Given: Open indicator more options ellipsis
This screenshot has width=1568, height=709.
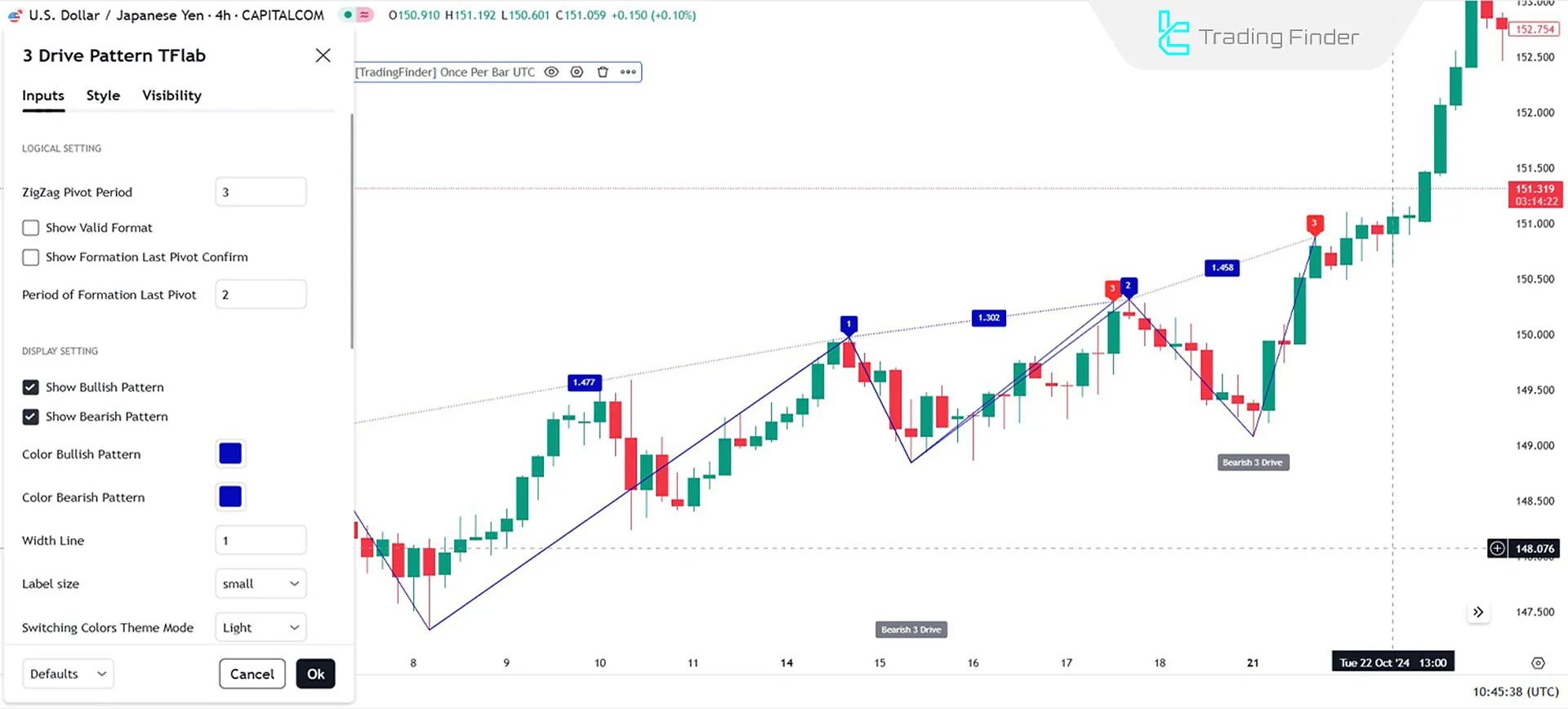Looking at the screenshot, I should point(628,72).
